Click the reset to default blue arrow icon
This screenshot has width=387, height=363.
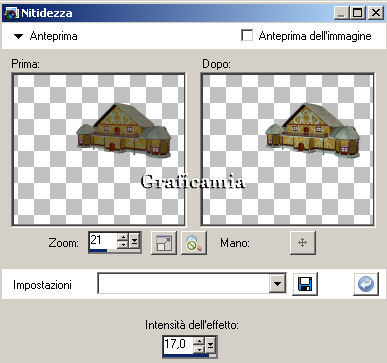click(x=366, y=284)
